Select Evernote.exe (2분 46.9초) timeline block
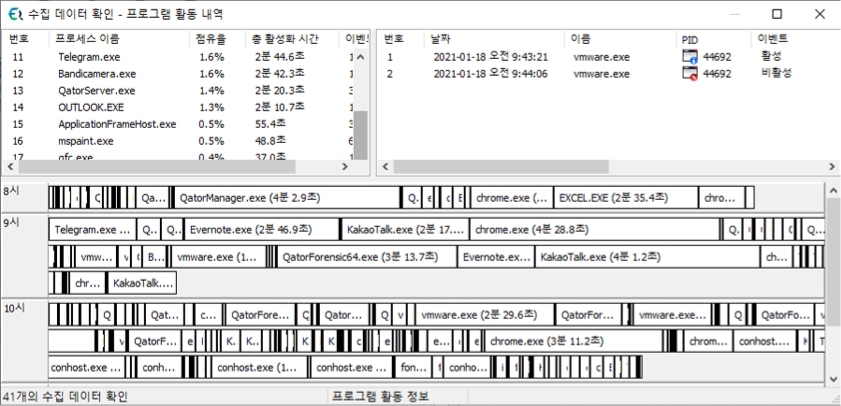This screenshot has height=406, width=841. [x=262, y=230]
